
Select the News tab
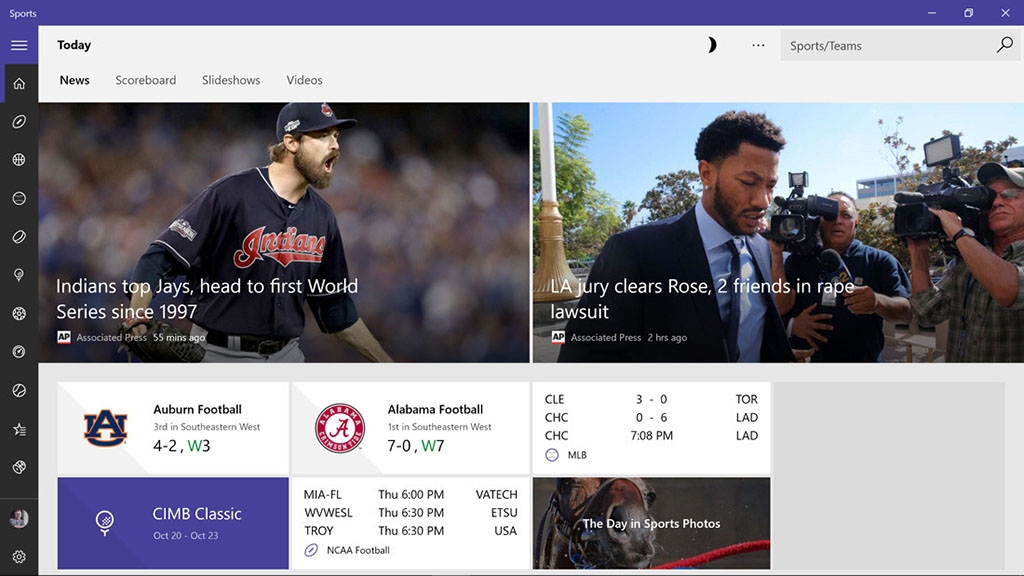click(x=74, y=80)
